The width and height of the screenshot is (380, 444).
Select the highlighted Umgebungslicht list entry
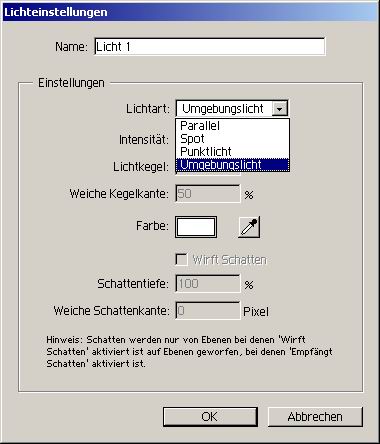click(x=232, y=165)
